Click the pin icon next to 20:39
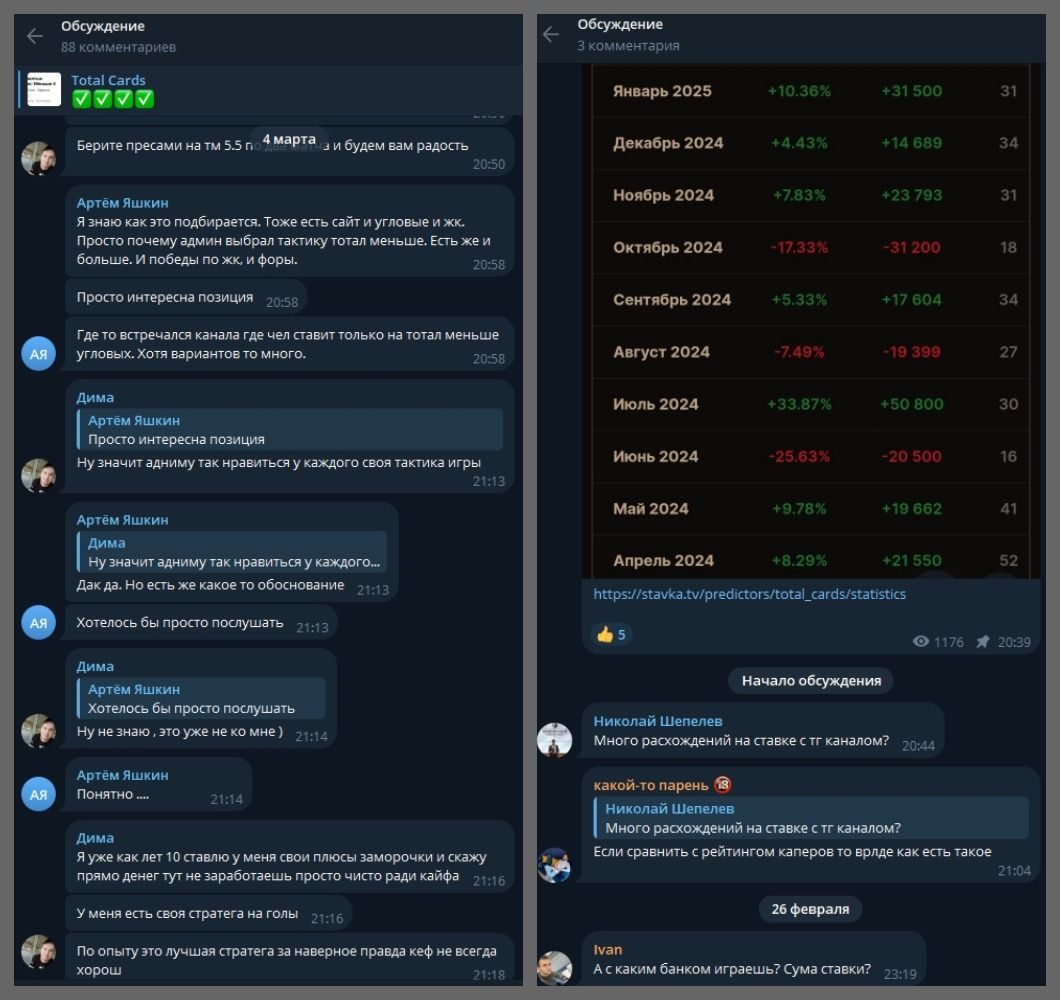The height and width of the screenshot is (1000, 1060). click(x=983, y=642)
